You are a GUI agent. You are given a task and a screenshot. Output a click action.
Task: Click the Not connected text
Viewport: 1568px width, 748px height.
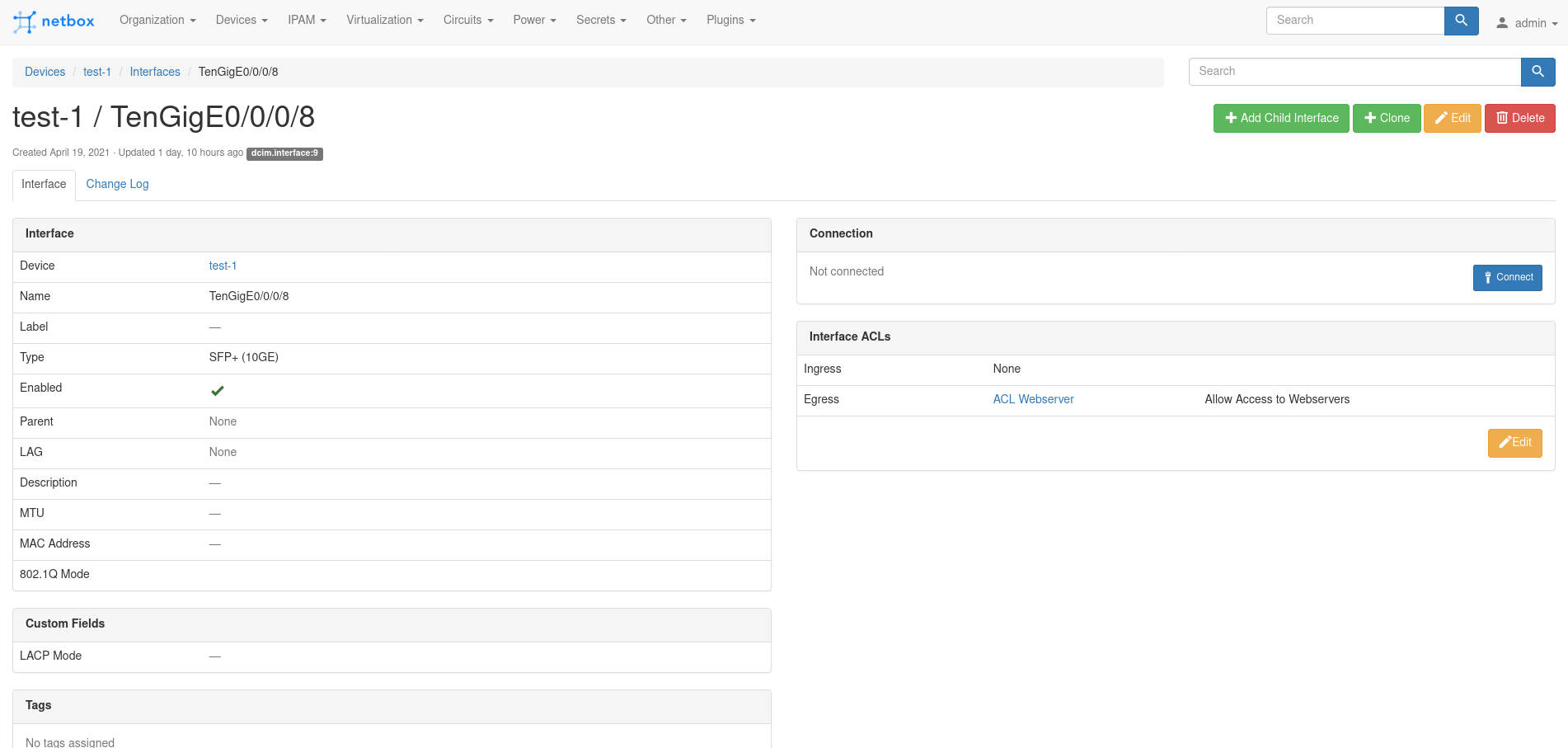click(x=847, y=271)
